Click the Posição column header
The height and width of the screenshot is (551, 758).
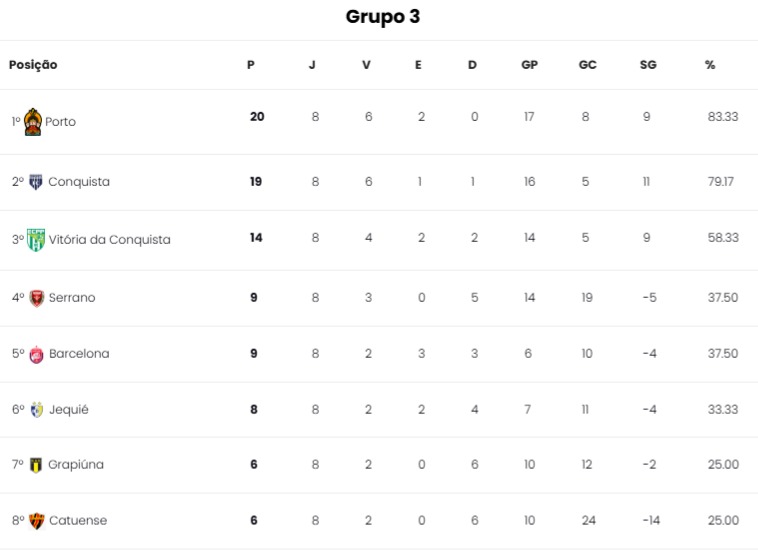33,65
